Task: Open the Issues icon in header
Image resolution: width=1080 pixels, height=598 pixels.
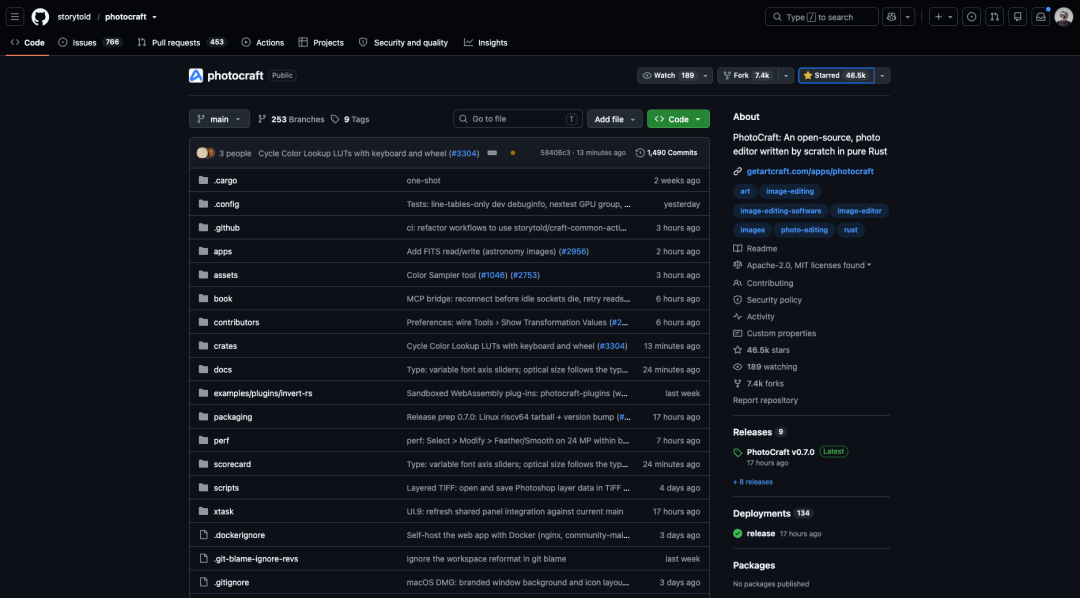Action: pyautogui.click(x=971, y=17)
